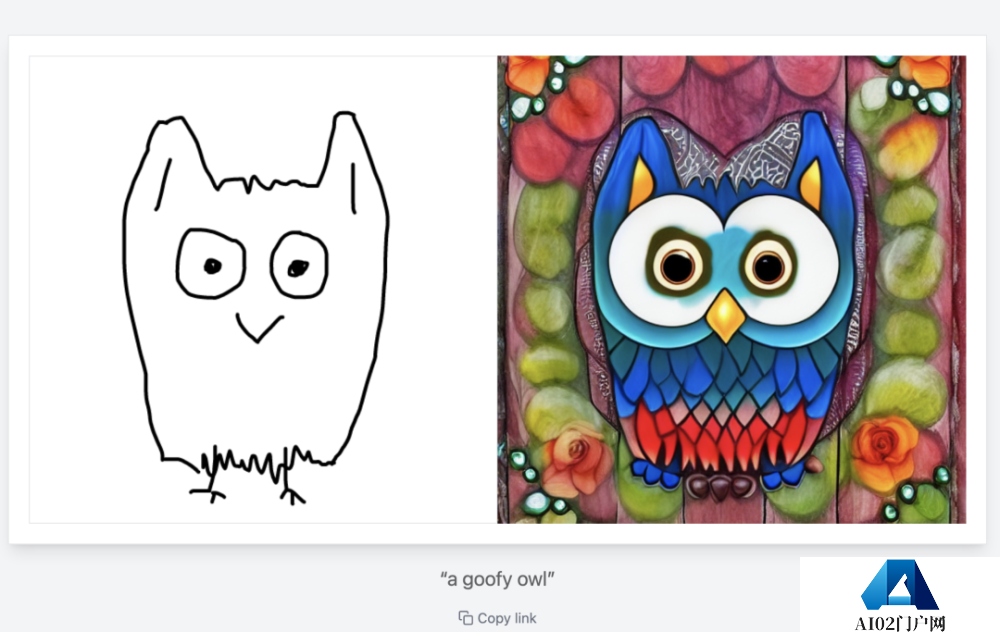Click the colorful owl's brown claws
This screenshot has width=1000, height=632.
[720, 487]
